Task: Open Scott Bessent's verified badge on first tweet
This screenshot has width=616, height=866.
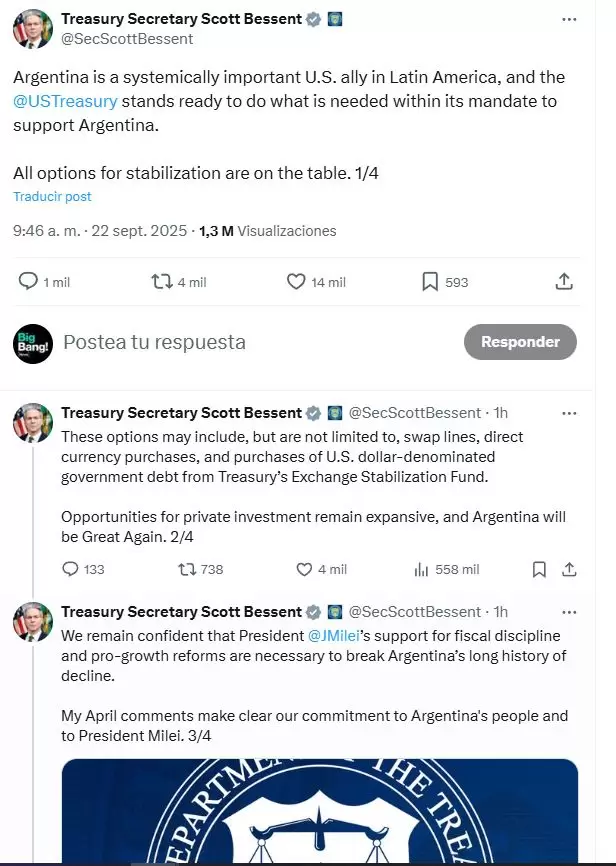Action: [x=312, y=18]
